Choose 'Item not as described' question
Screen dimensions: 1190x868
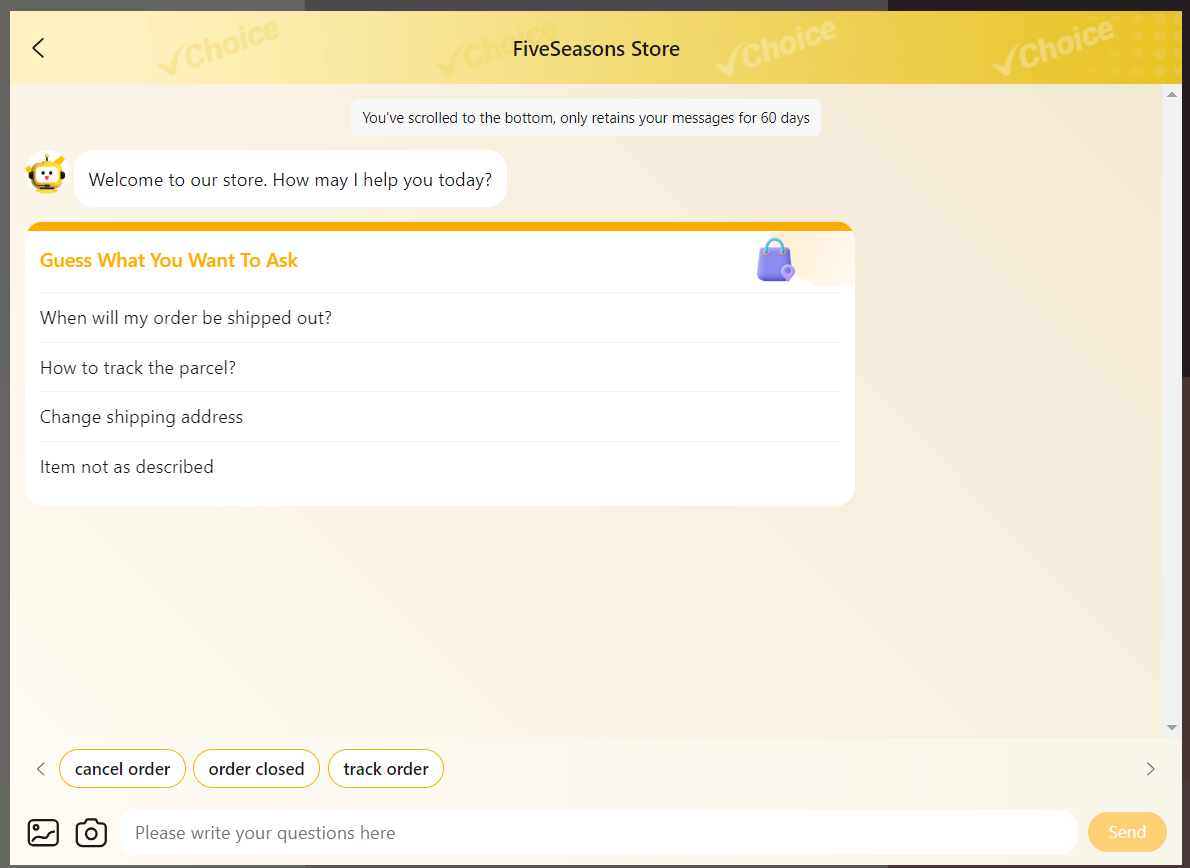[x=439, y=467]
